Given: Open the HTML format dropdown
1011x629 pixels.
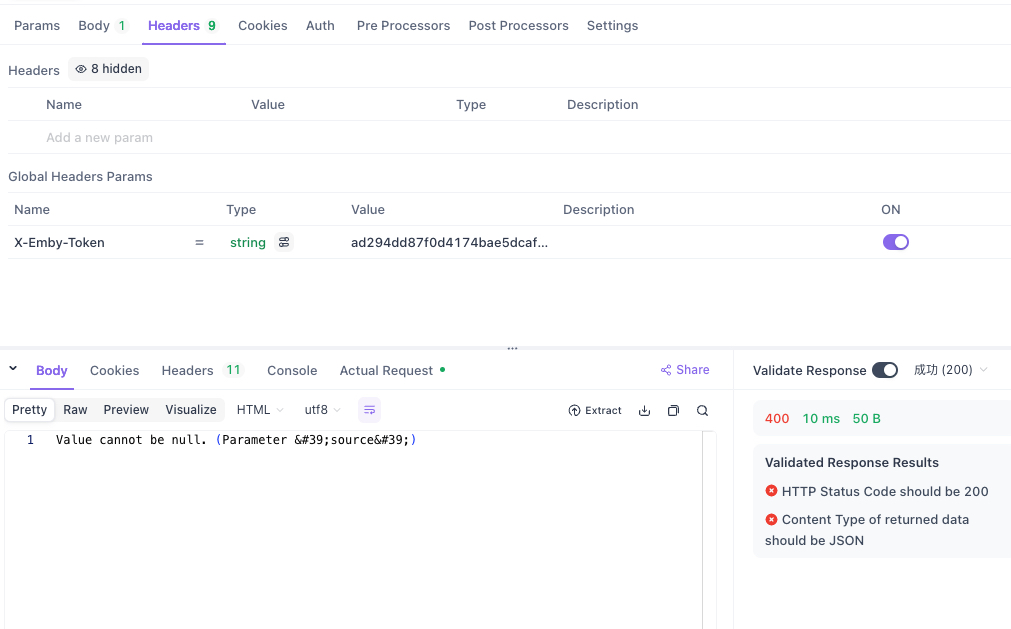Looking at the screenshot, I should click(260, 410).
